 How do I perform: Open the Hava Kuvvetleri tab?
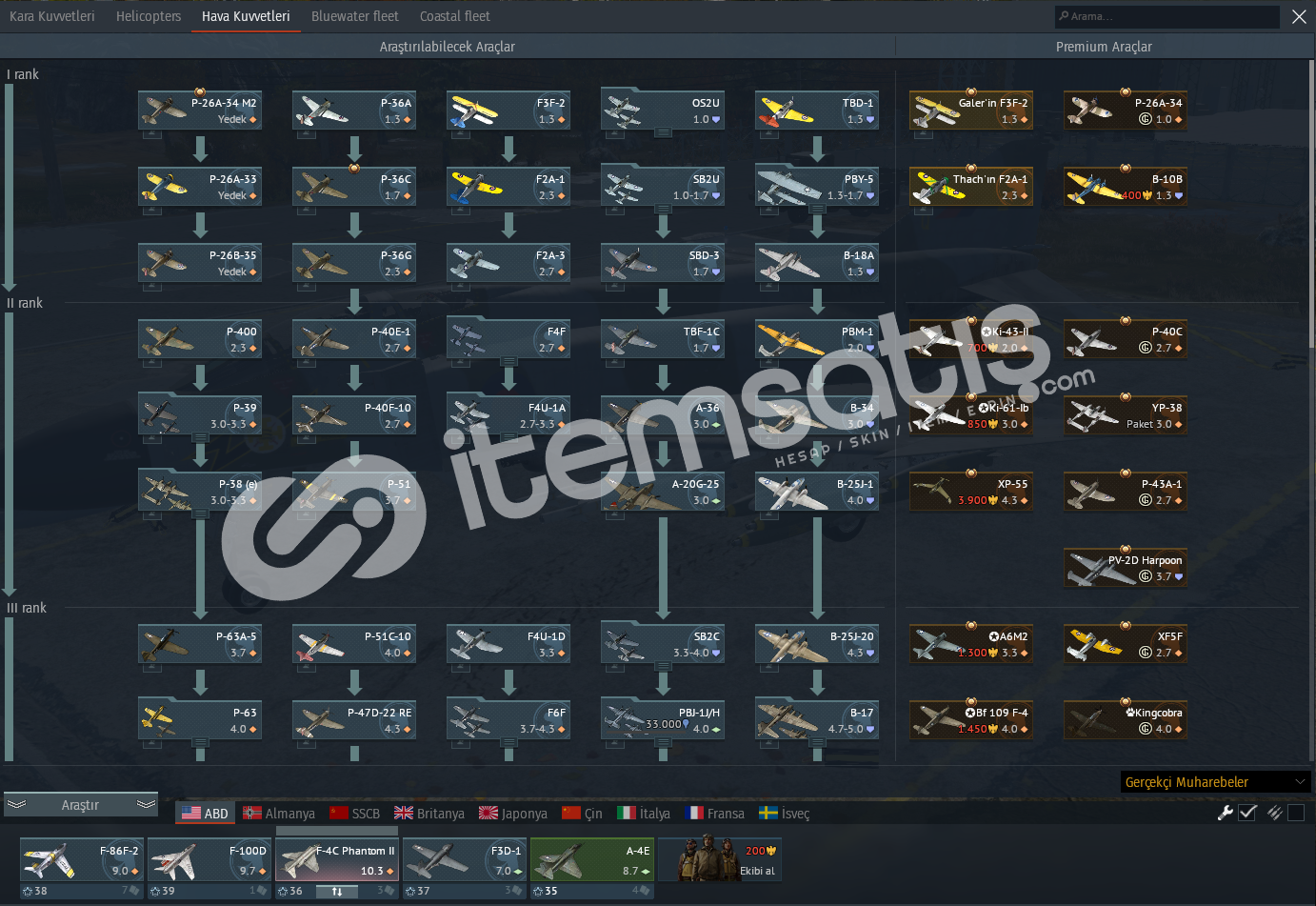246,16
